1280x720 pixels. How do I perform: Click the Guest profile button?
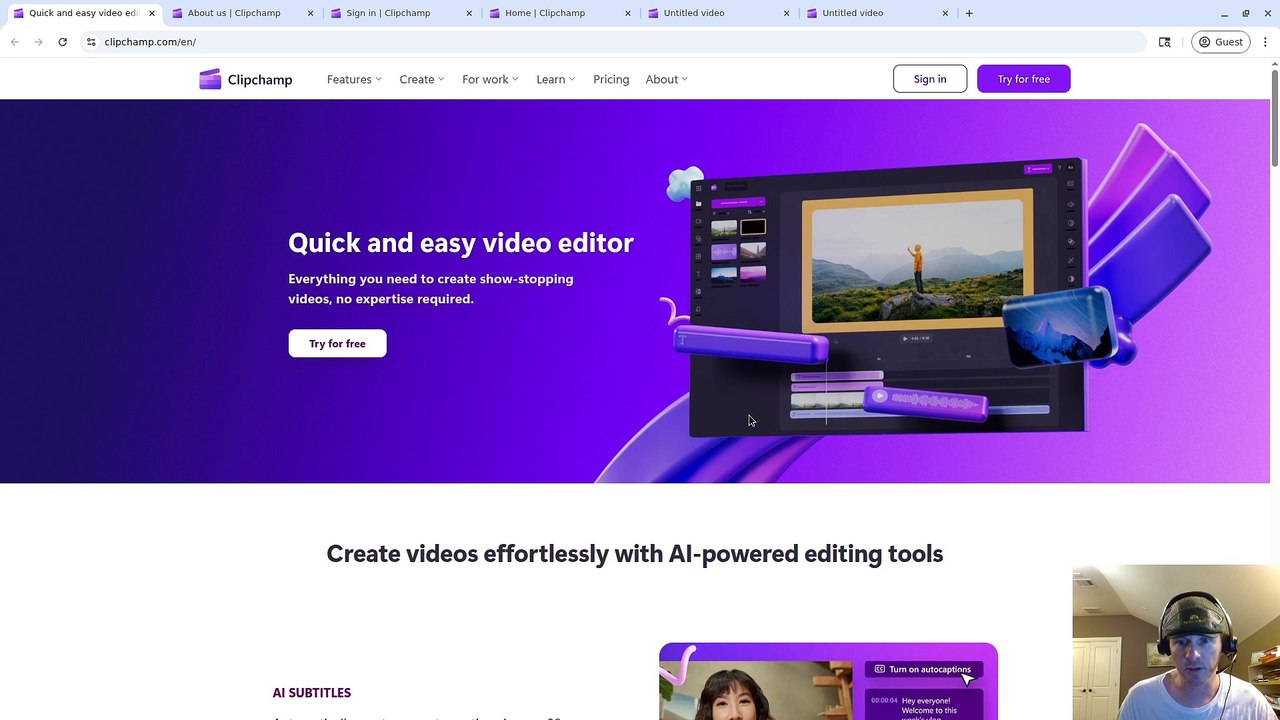(x=1221, y=42)
